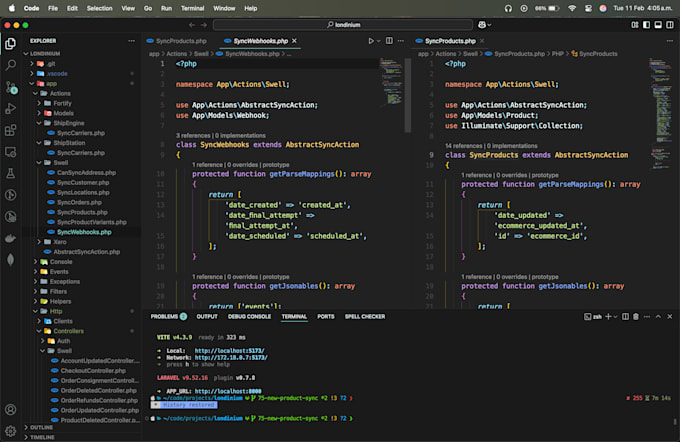Viewport: 680px width, 442px height.
Task: Add a new terminal with plus
Action: [x=608, y=317]
